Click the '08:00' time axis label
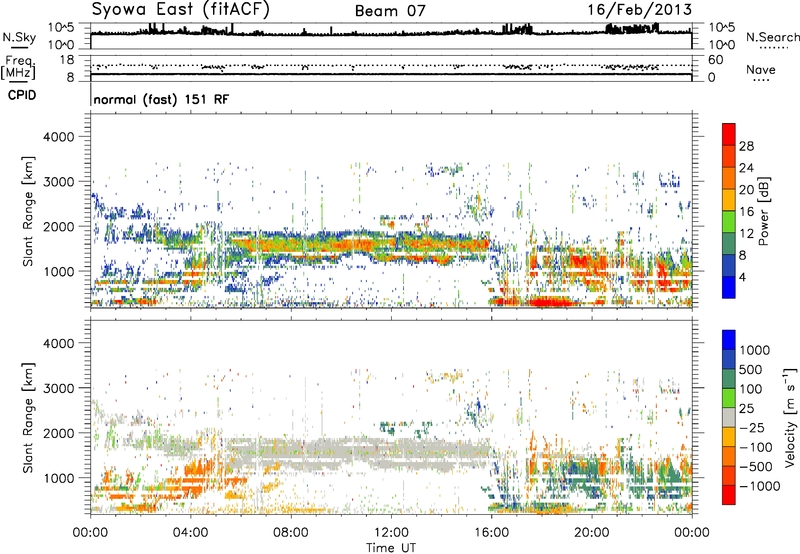 tap(291, 533)
